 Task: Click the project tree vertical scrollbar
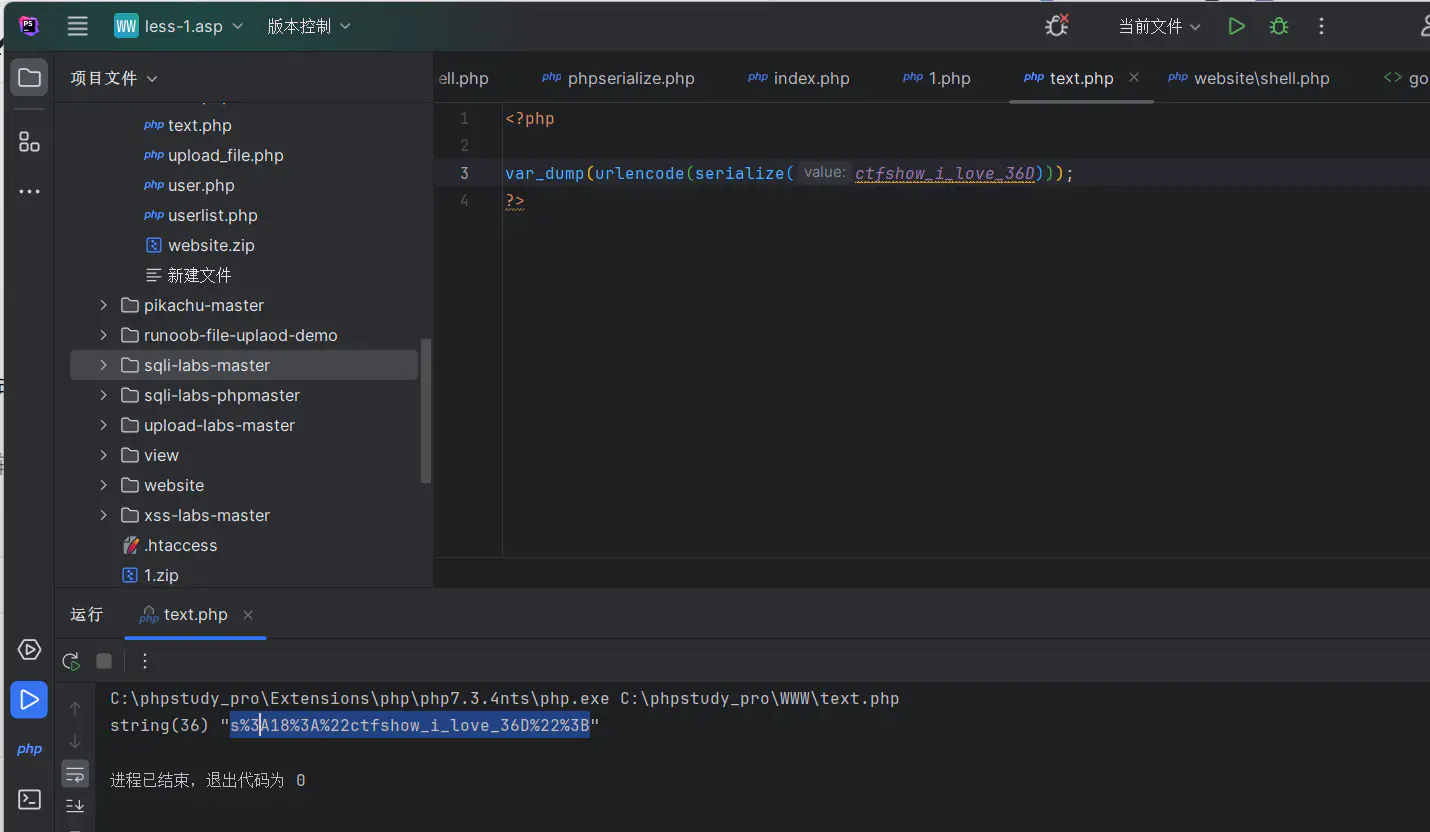pyautogui.click(x=426, y=410)
